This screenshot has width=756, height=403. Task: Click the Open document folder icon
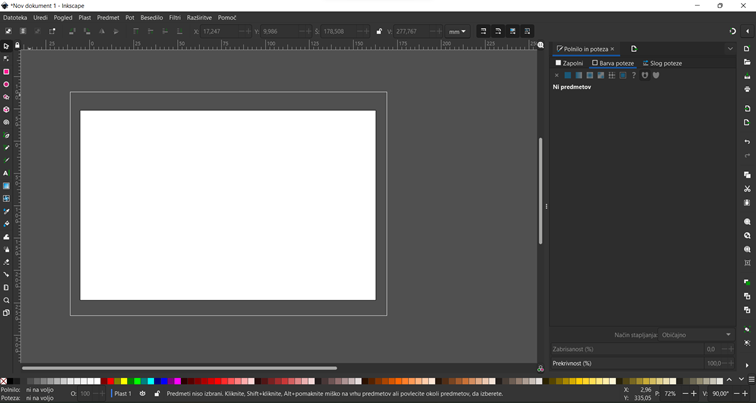(747, 62)
